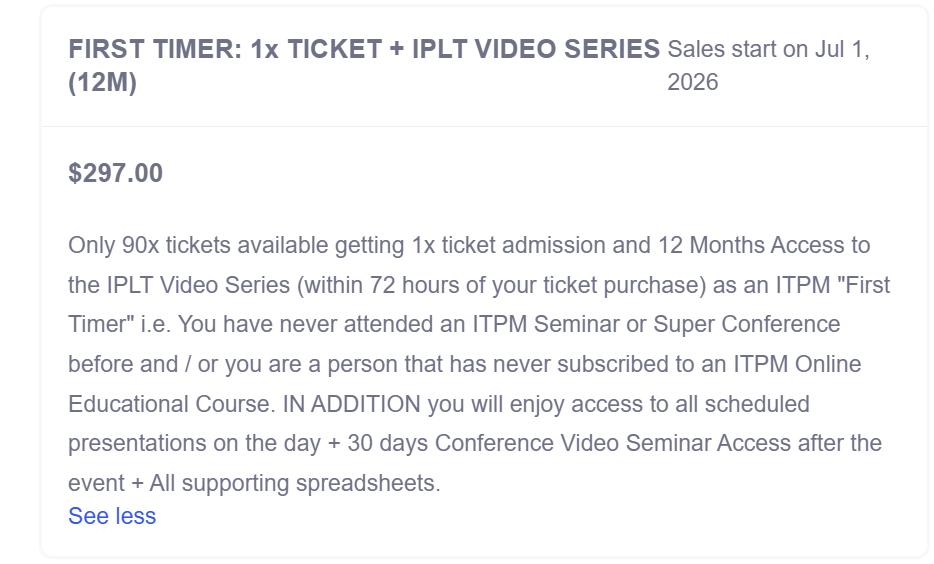Click the See less link
This screenshot has height=564, width=934.
pos(112,516)
